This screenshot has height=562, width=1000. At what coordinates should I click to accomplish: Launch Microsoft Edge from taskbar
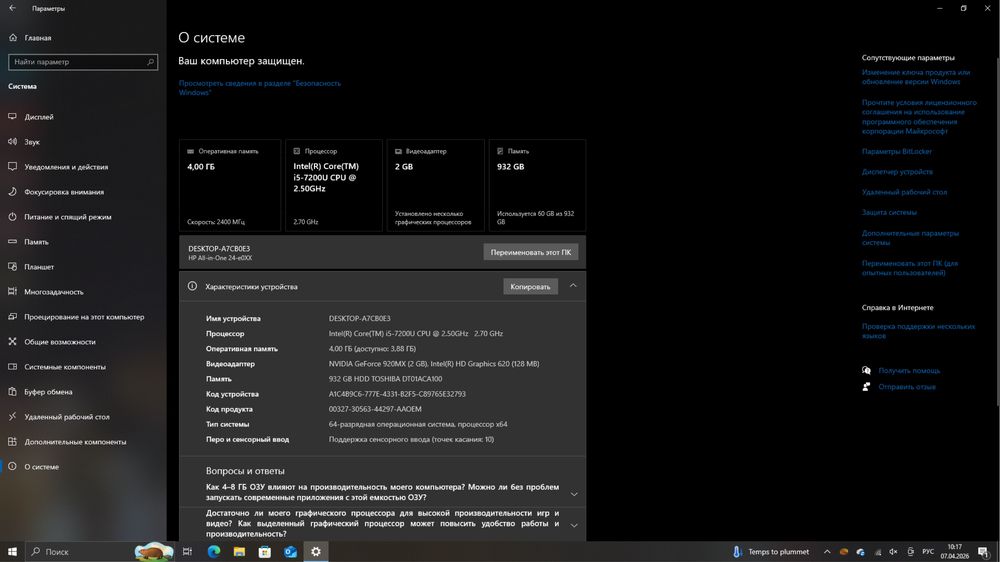tap(214, 552)
